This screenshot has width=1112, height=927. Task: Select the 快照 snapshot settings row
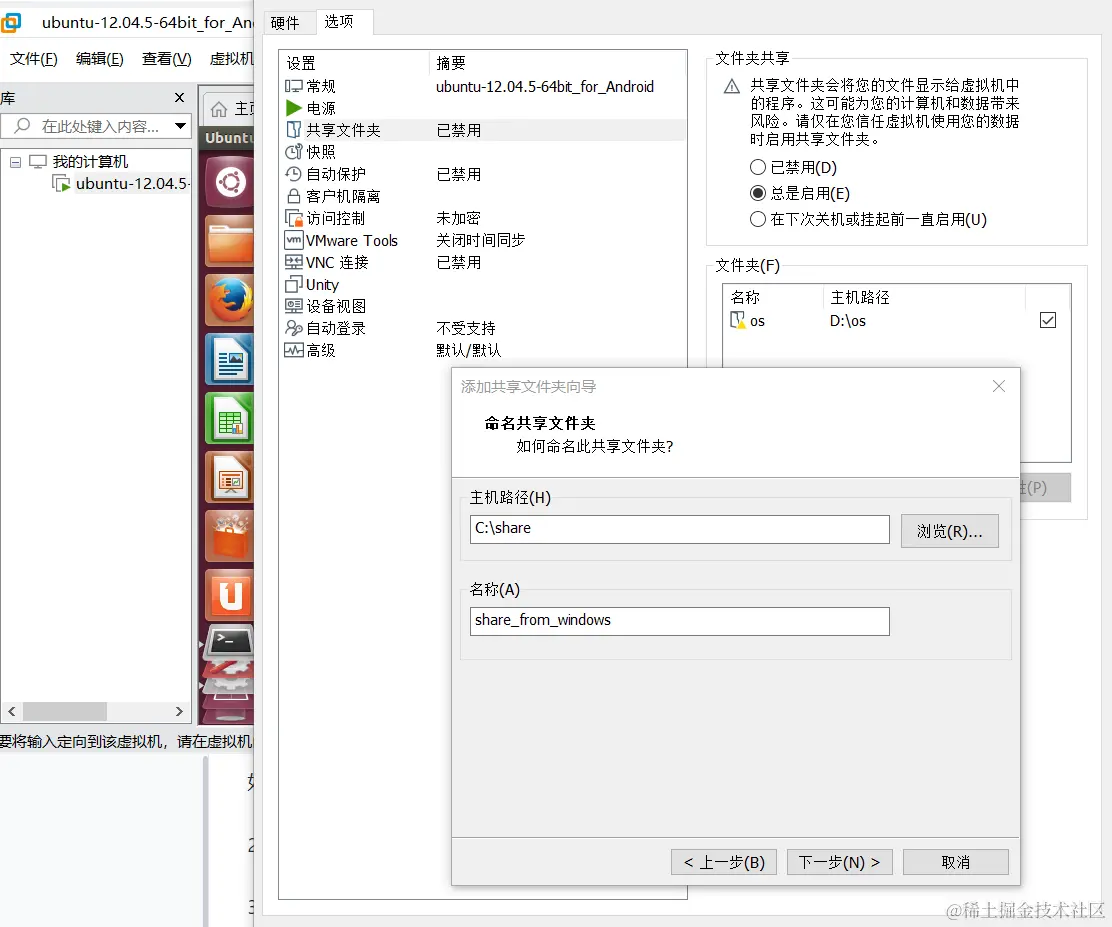click(483, 152)
